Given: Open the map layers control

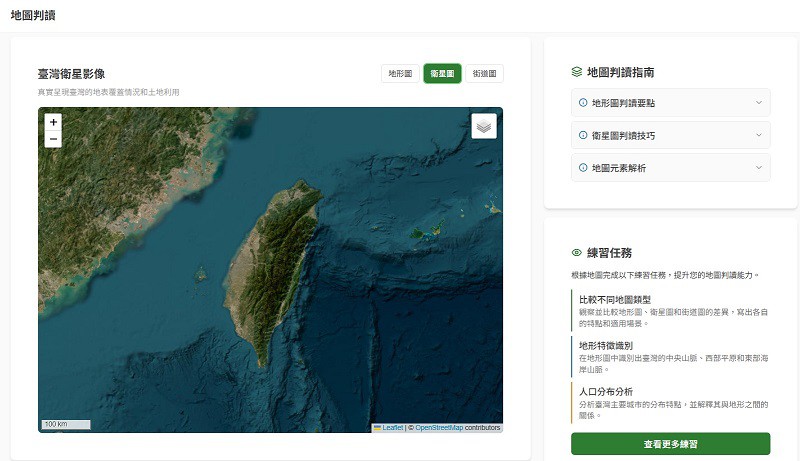Looking at the screenshot, I should [x=484, y=126].
